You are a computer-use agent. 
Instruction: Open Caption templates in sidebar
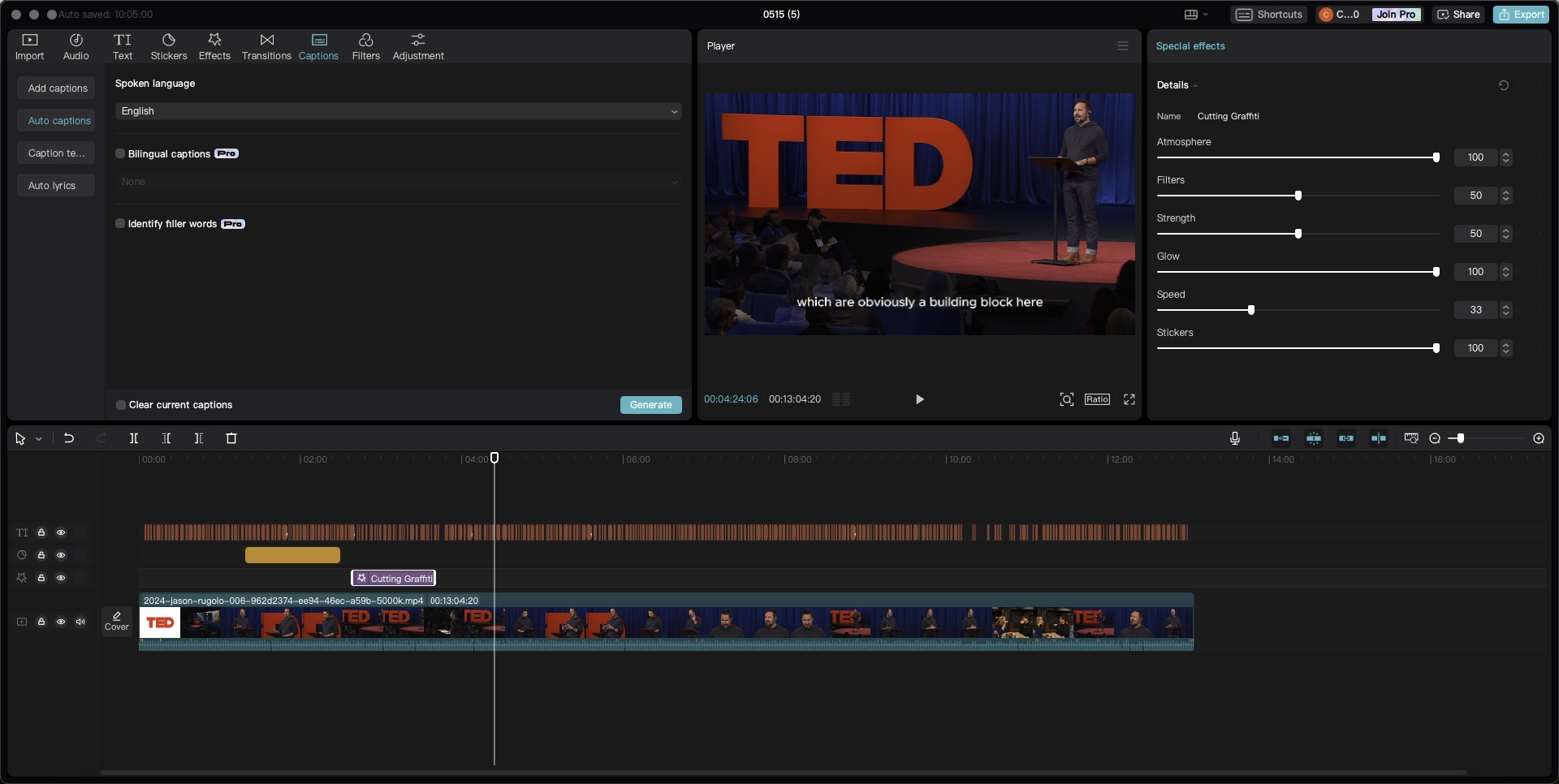tap(57, 153)
